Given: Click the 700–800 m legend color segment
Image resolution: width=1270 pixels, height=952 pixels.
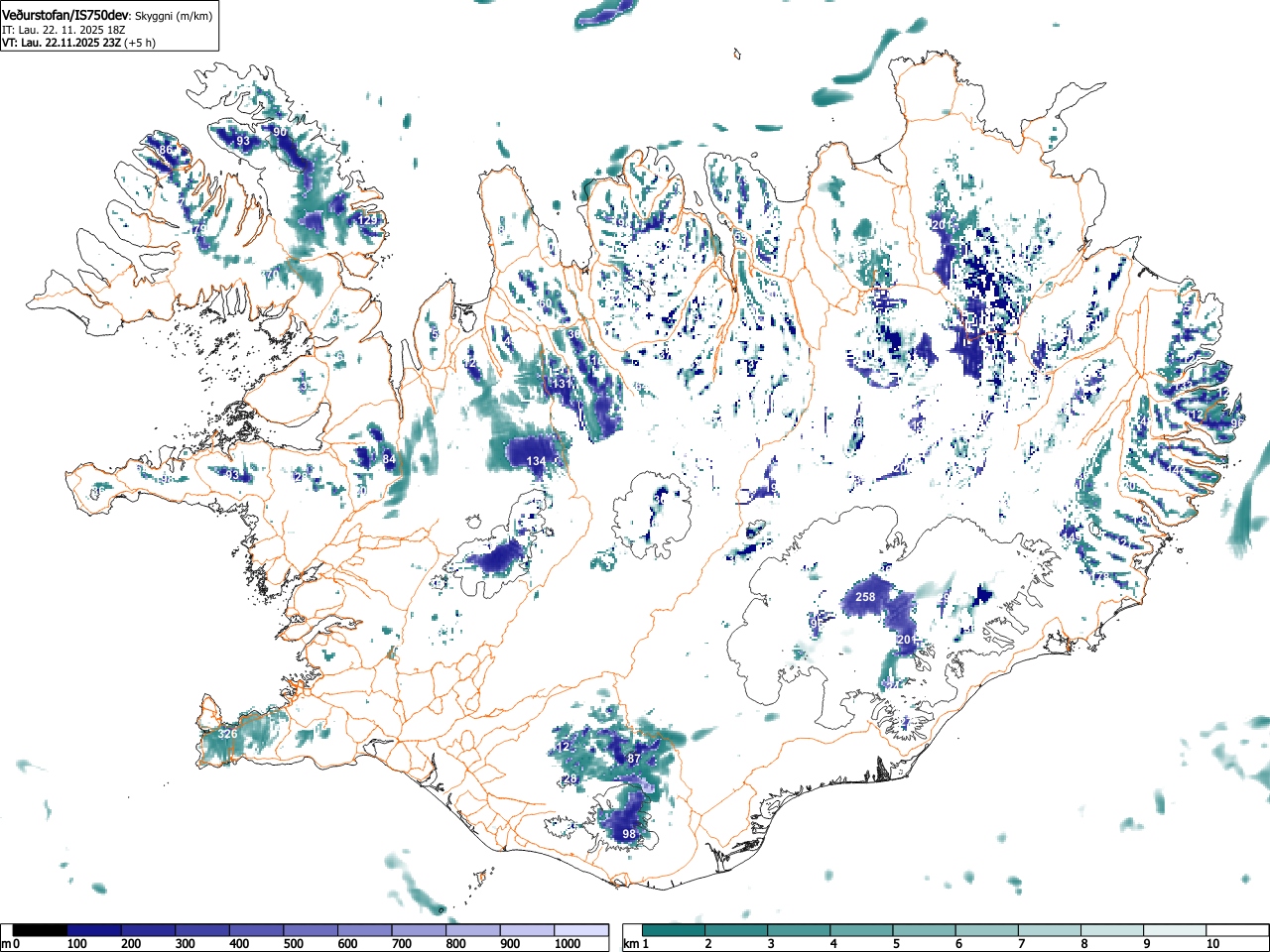Looking at the screenshot, I should coord(419,930).
